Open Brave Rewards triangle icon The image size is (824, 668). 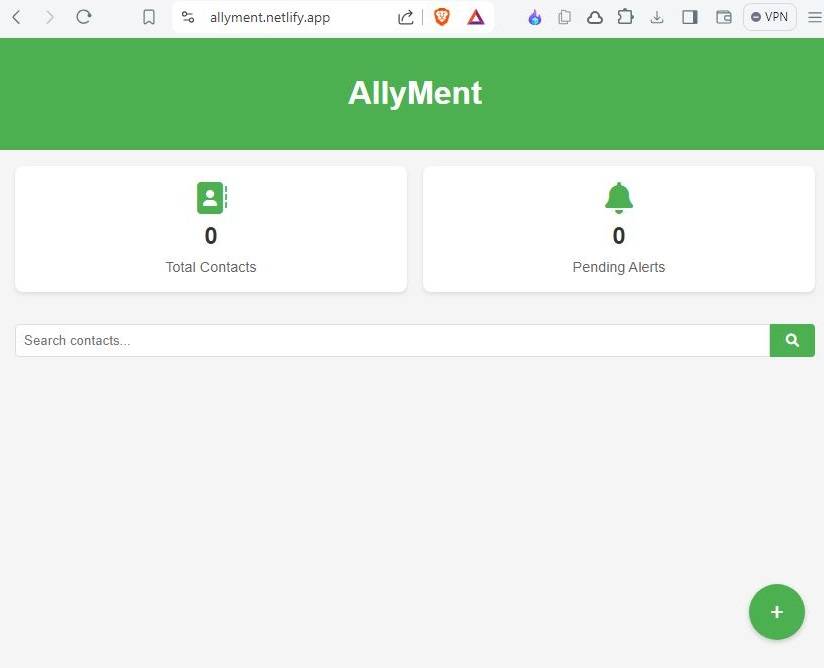pyautogui.click(x=475, y=17)
